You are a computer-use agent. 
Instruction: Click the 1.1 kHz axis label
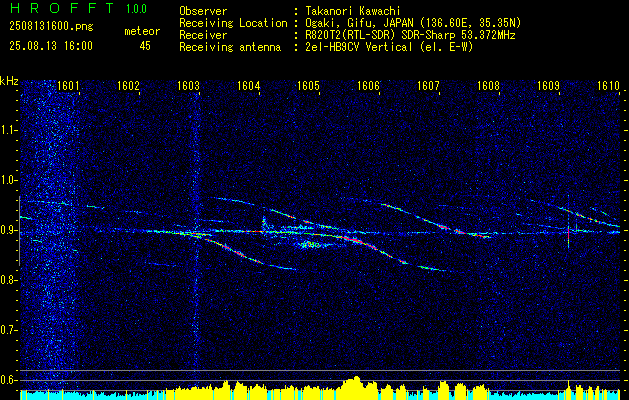pos(8,130)
